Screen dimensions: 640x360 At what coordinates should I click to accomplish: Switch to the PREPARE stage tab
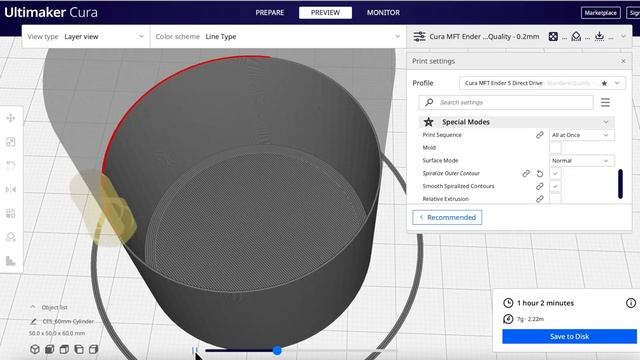click(270, 13)
